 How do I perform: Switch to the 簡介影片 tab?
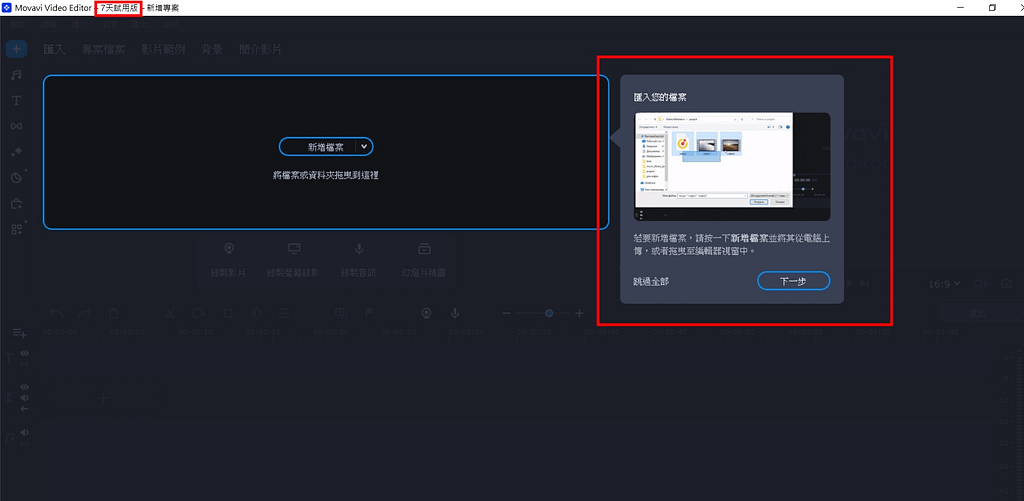[x=261, y=50]
